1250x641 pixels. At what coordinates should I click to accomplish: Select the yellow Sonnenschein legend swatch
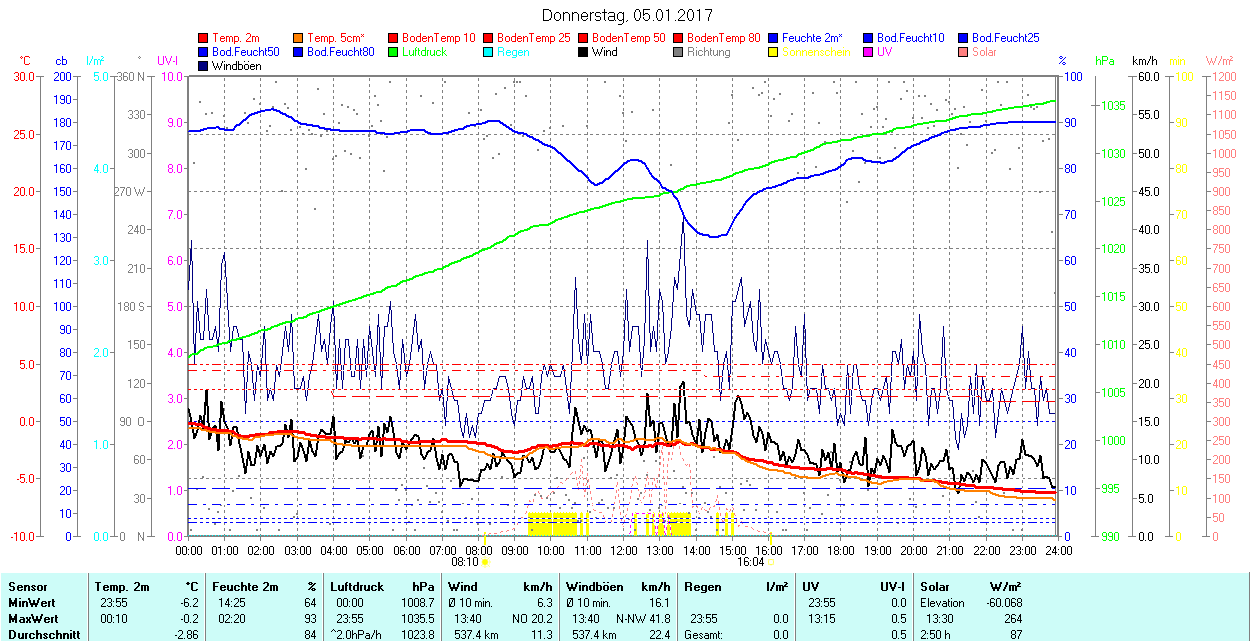click(x=774, y=52)
